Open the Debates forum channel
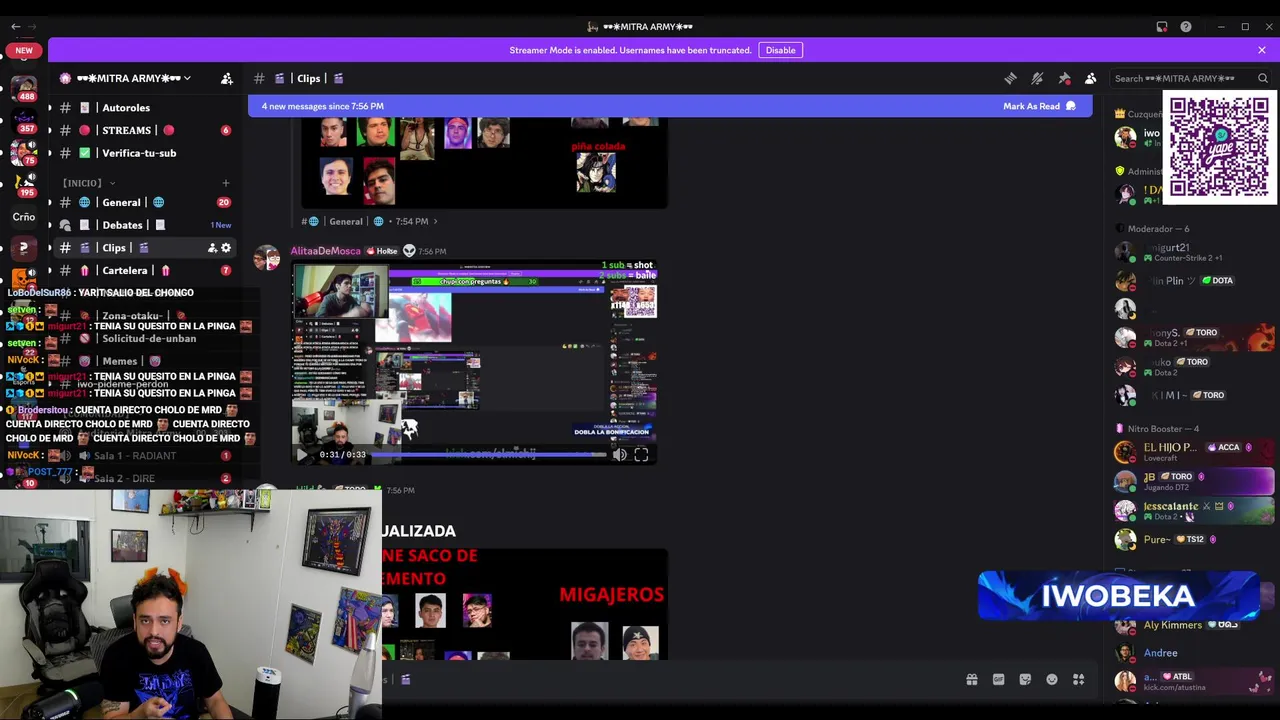The image size is (1280, 720). [x=140, y=225]
